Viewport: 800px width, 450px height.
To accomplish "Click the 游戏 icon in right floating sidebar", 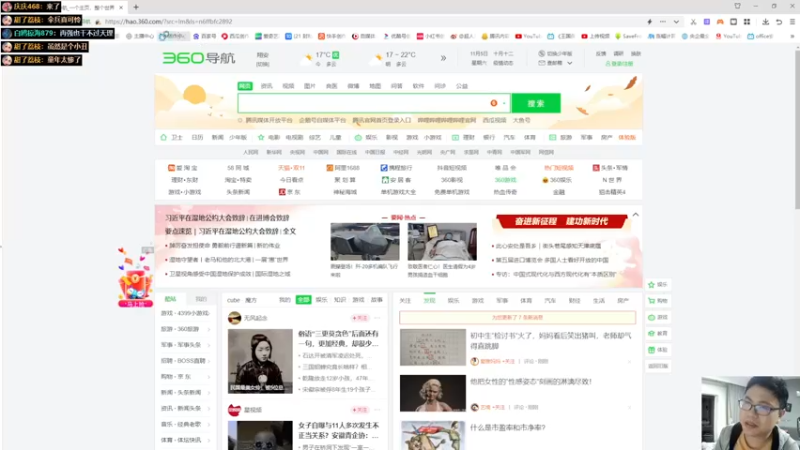I will 652,317.
